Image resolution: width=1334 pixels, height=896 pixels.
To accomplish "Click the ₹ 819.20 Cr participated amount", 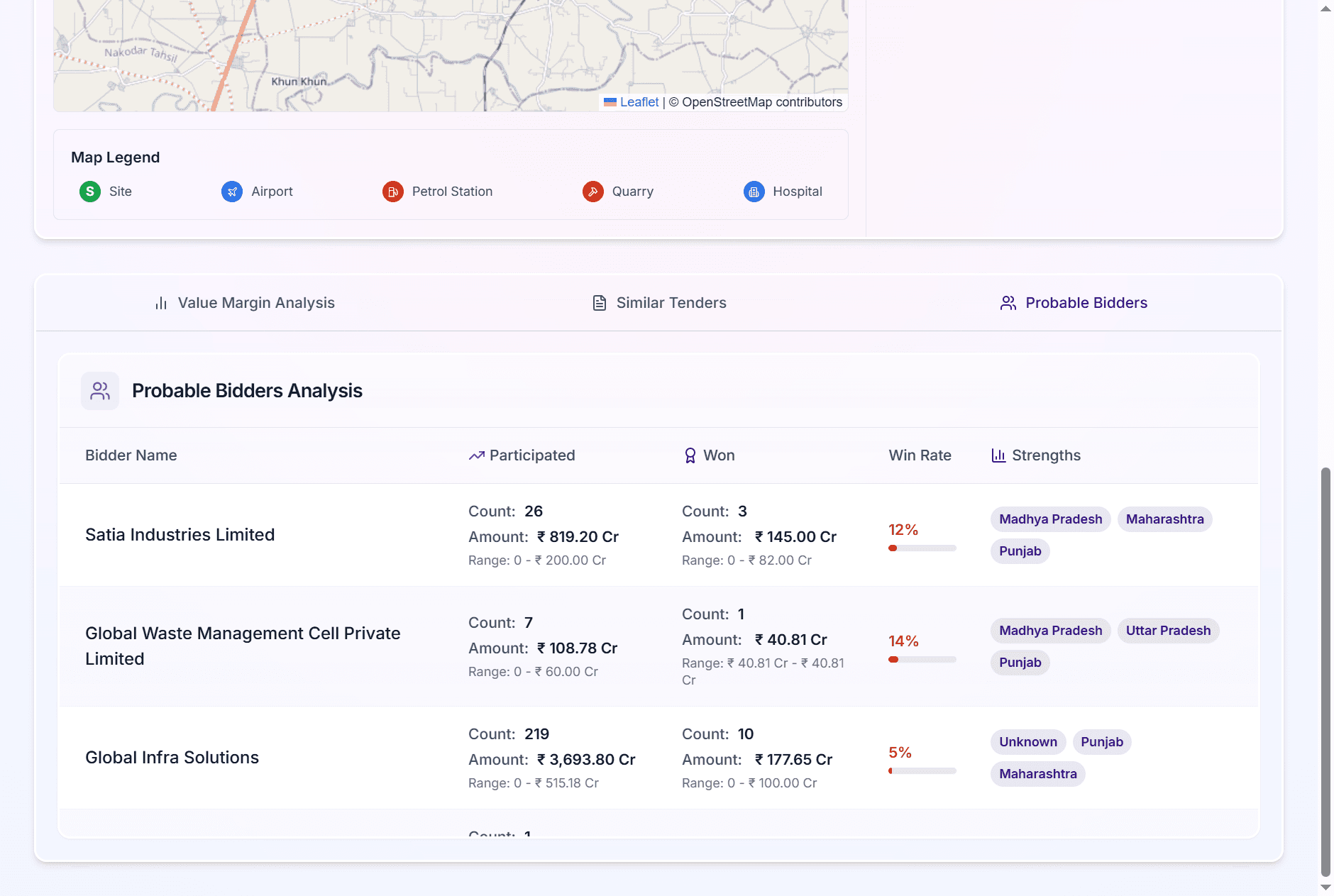I will point(578,537).
